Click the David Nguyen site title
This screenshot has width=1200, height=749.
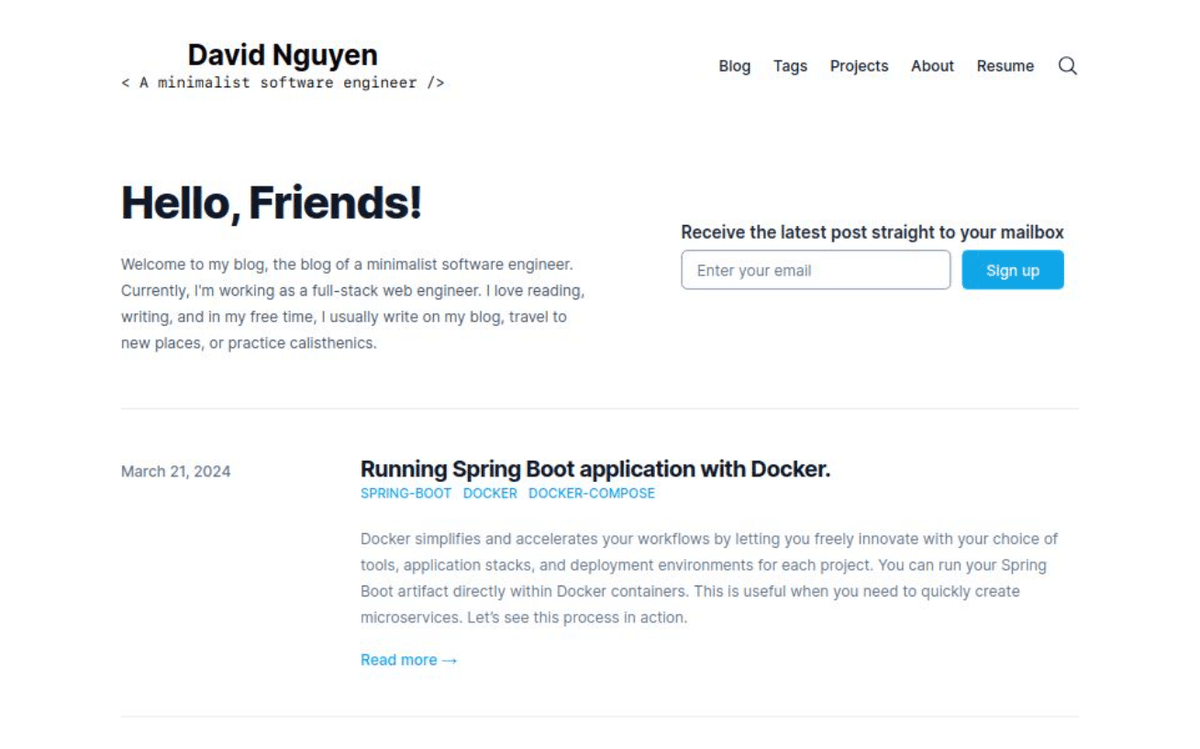tap(282, 54)
